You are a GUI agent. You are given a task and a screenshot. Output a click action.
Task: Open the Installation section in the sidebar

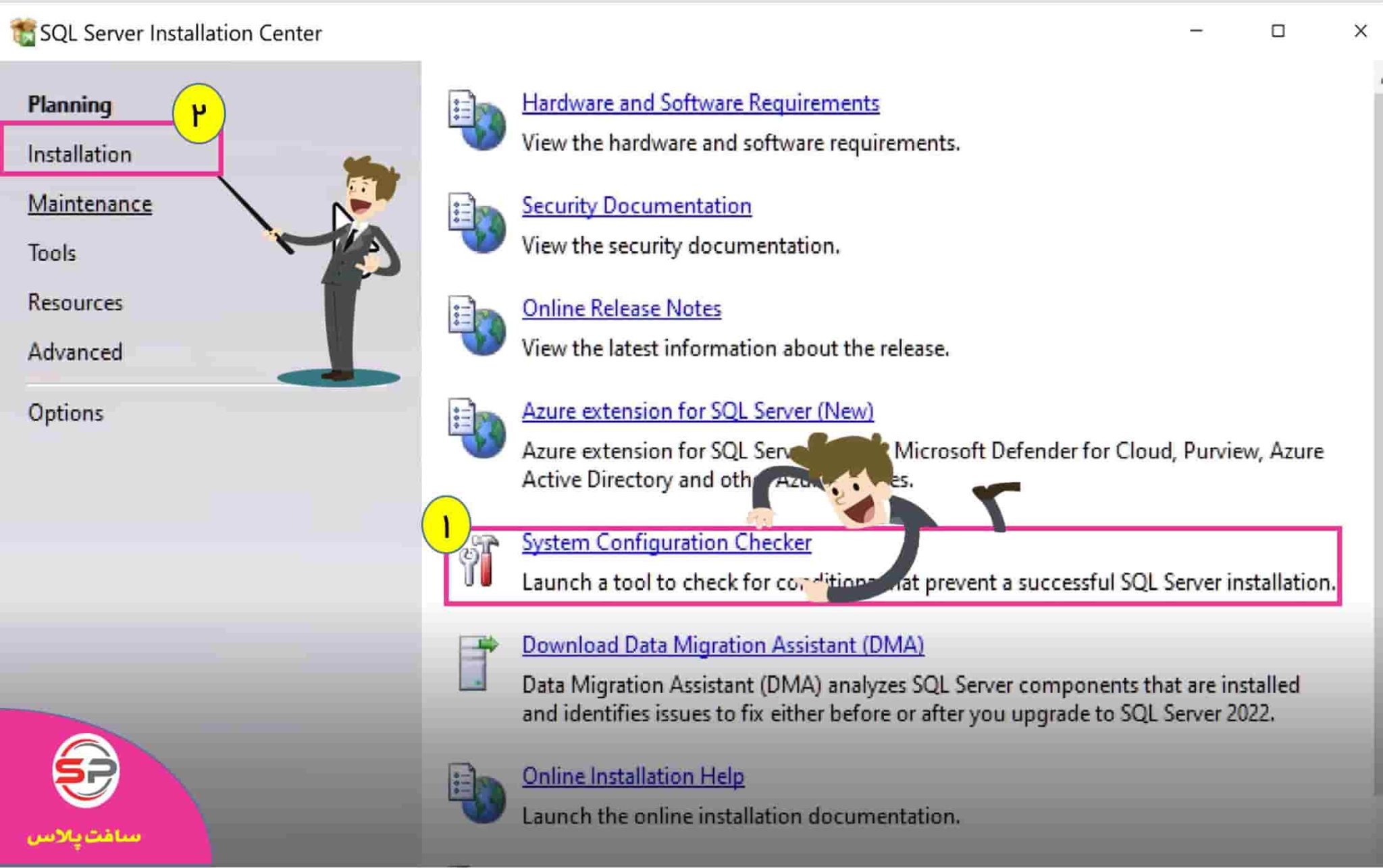(x=79, y=154)
